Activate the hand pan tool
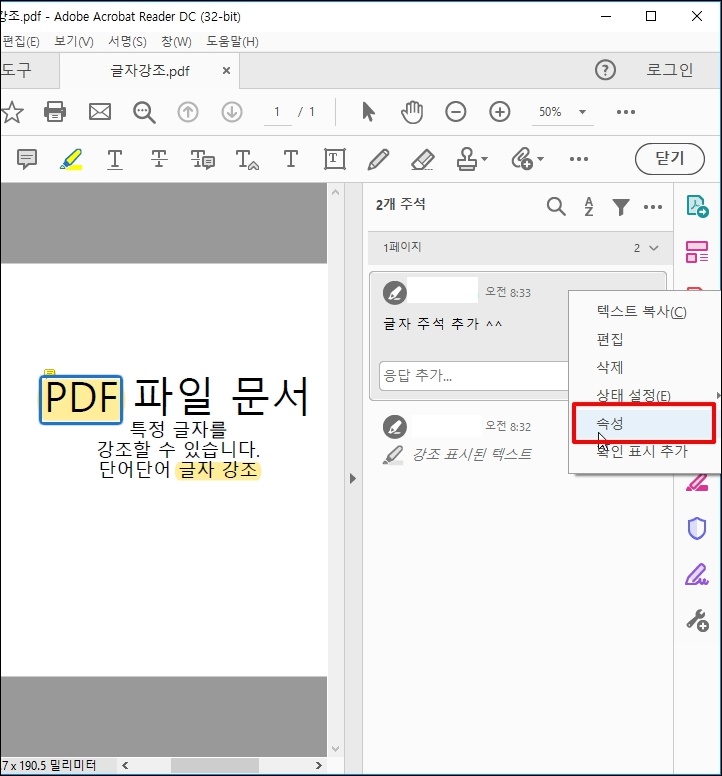The image size is (722, 776). 412,112
